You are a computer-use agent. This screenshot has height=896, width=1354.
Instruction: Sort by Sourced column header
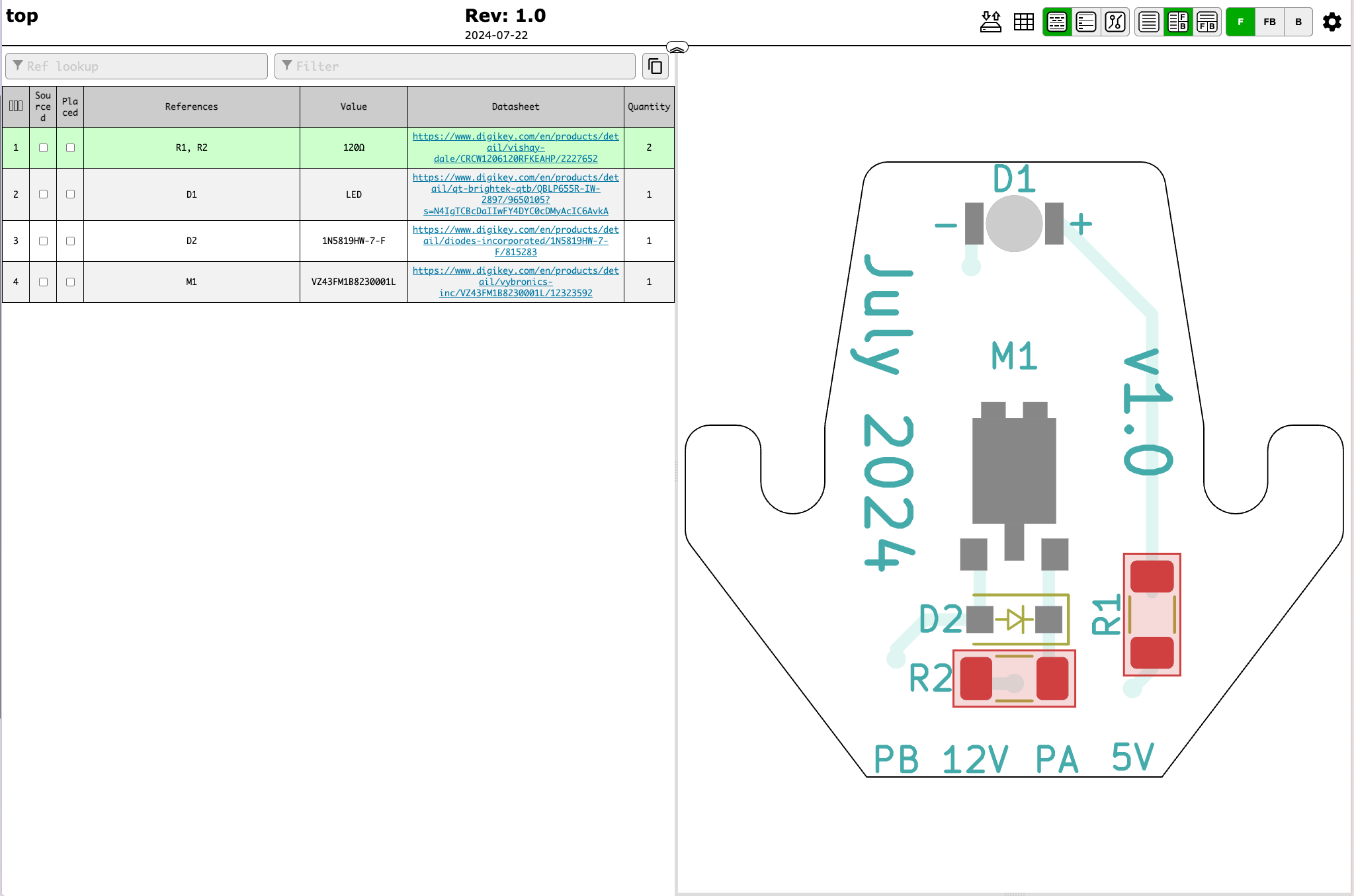(43, 106)
